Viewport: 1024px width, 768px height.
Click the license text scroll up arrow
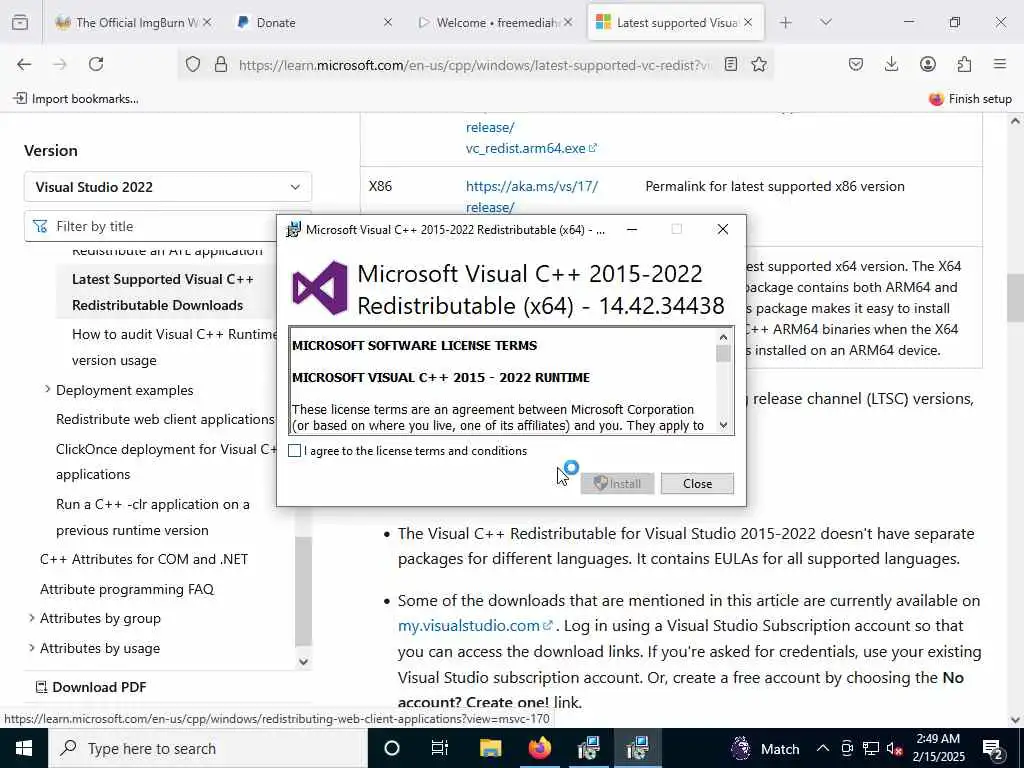(723, 337)
